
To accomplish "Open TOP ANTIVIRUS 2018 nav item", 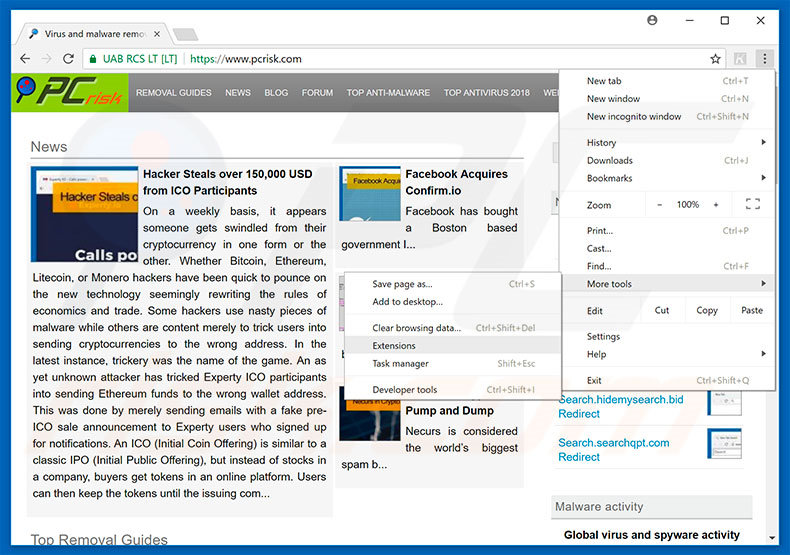I will coord(487,93).
